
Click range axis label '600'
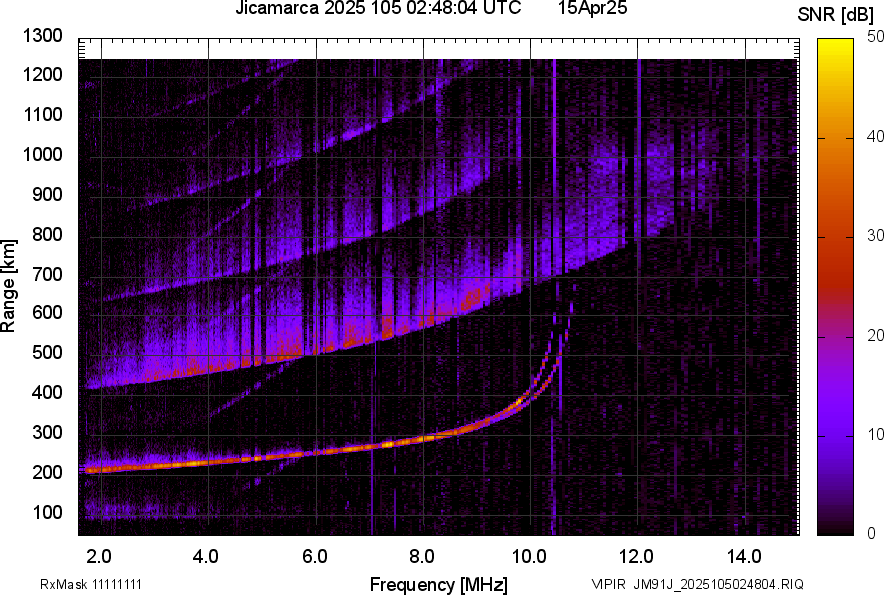click(x=47, y=312)
